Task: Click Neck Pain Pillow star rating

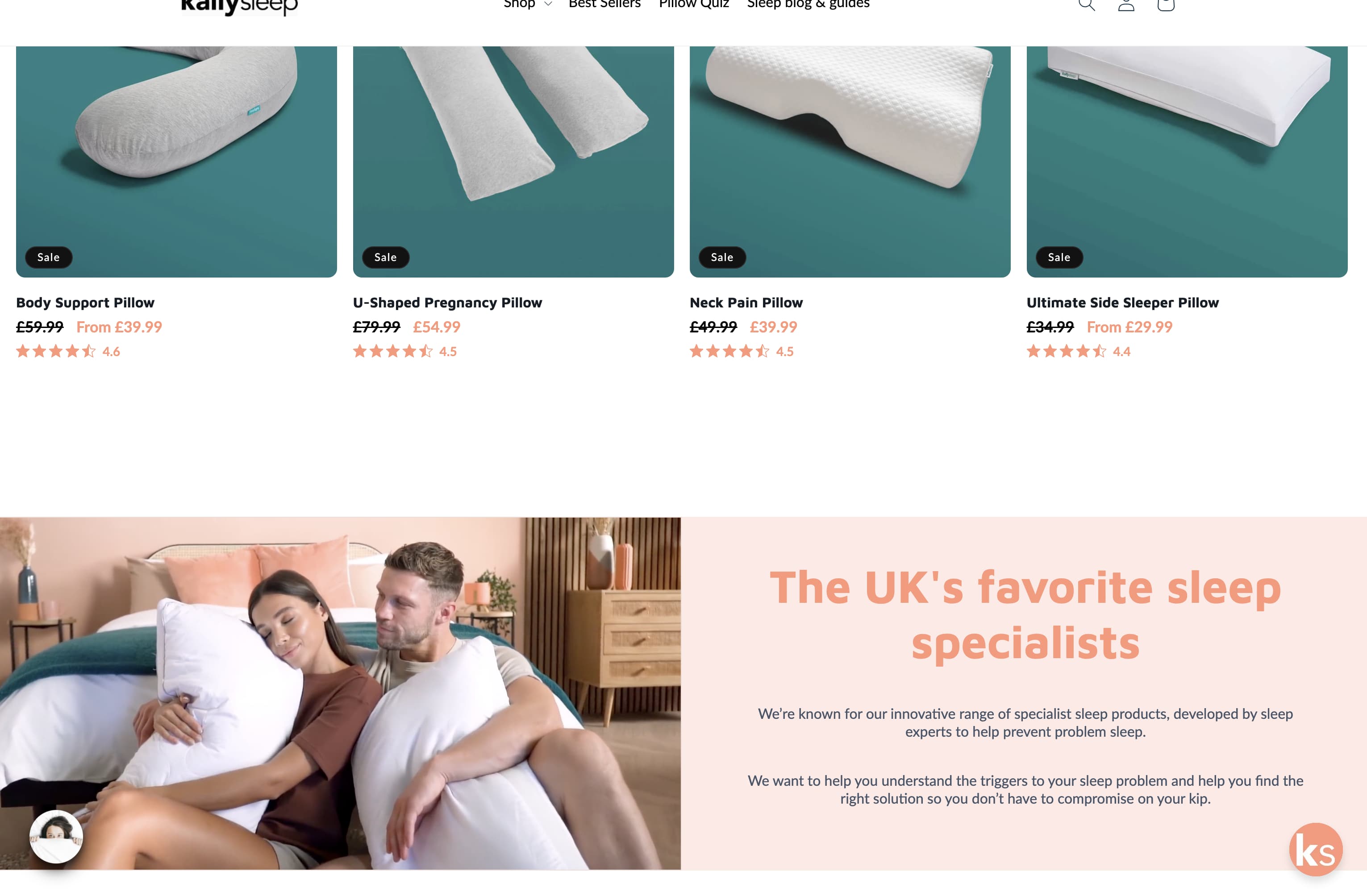Action: [742, 351]
